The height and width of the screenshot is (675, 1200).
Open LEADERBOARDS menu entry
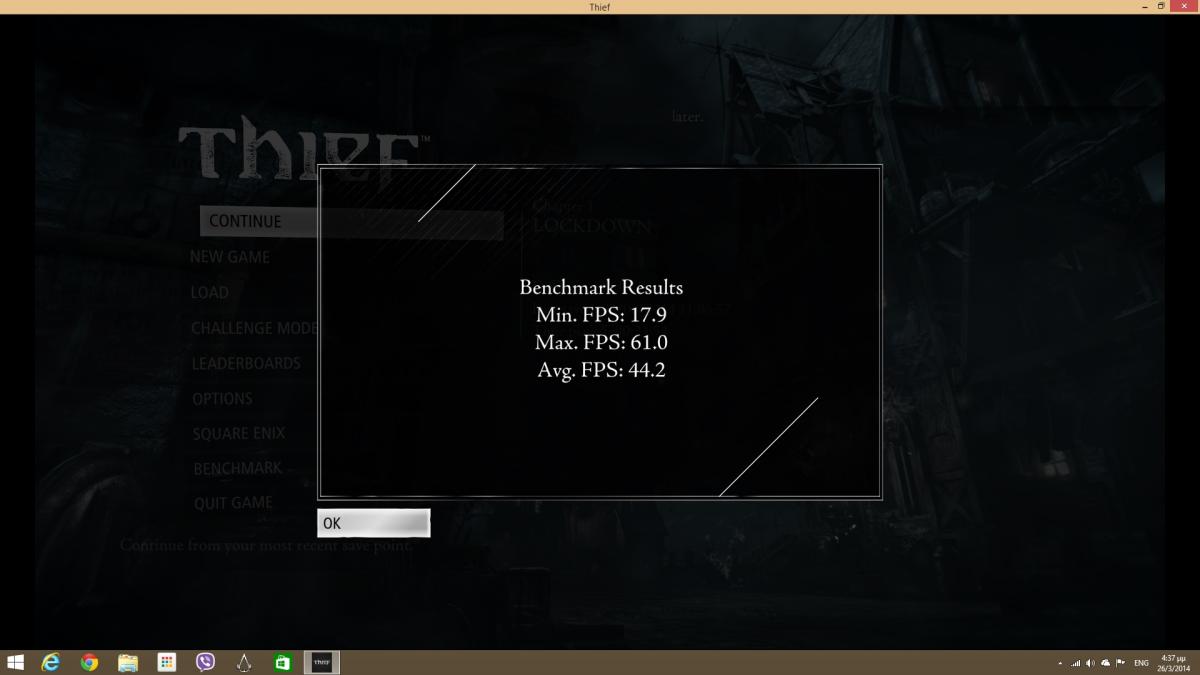coord(246,364)
